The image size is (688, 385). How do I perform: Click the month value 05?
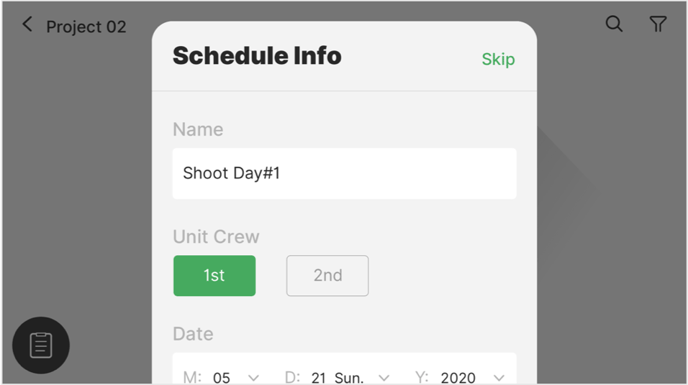[221, 378]
